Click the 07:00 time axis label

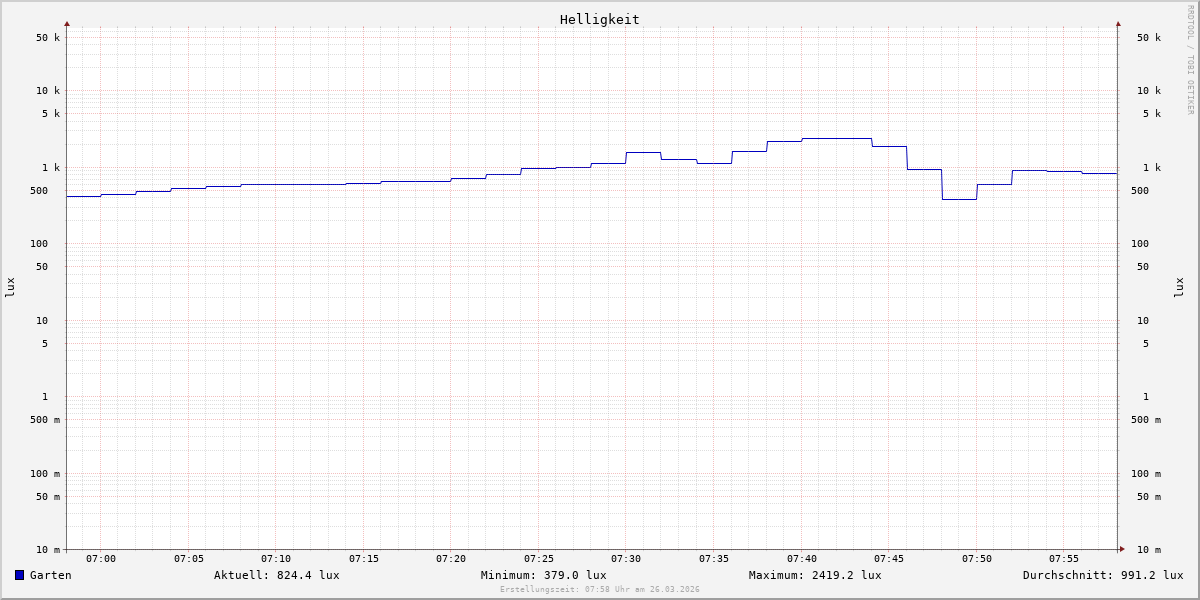pos(101,559)
